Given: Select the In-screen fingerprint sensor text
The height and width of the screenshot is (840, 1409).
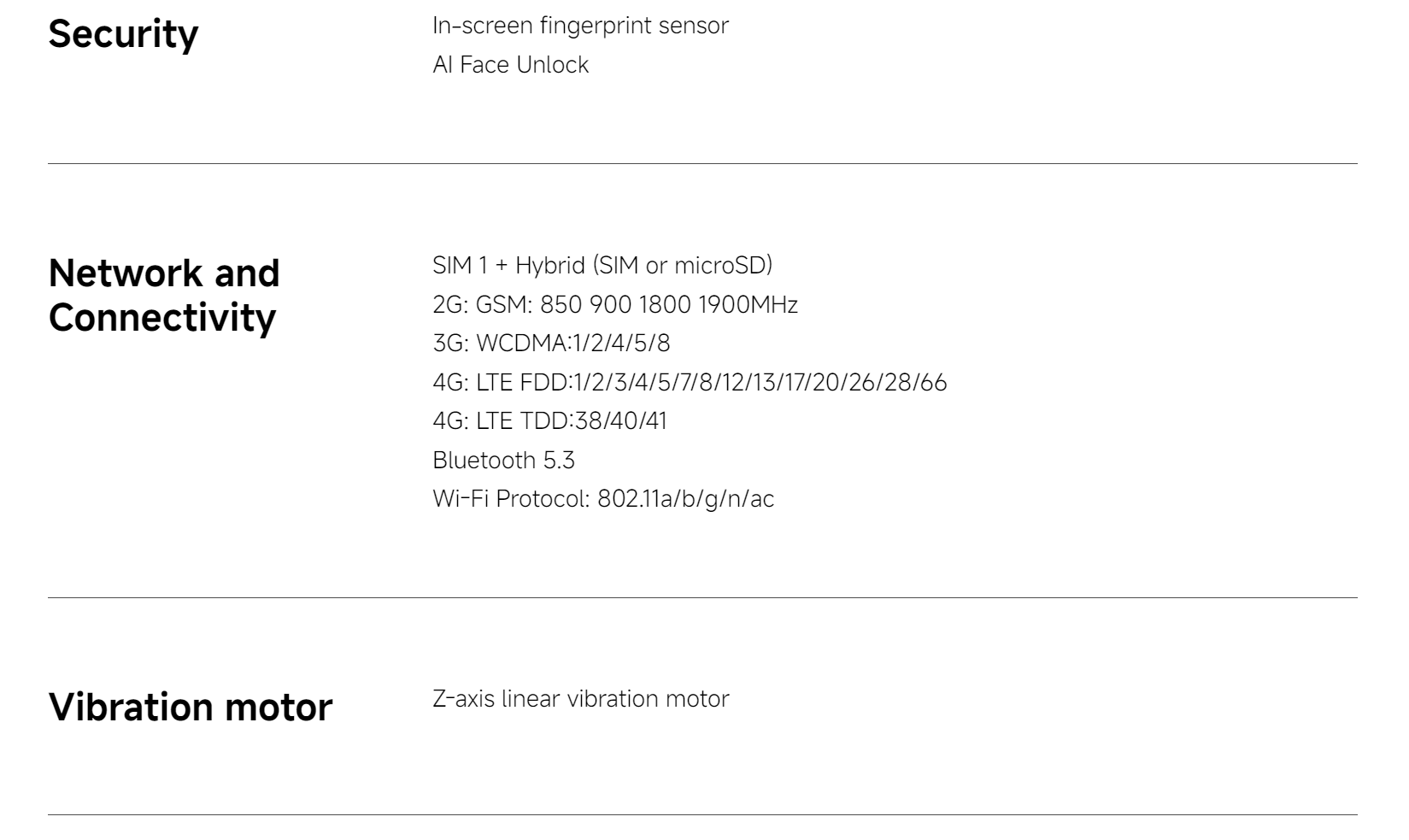Looking at the screenshot, I should click(x=580, y=26).
